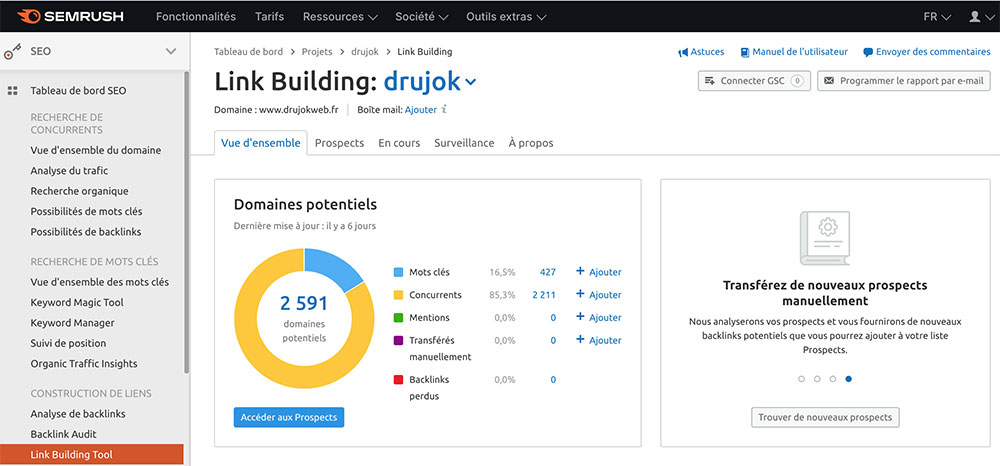Screen dimensions: 1000x466
Task: Switch to the Prospects tab
Action: tap(339, 143)
